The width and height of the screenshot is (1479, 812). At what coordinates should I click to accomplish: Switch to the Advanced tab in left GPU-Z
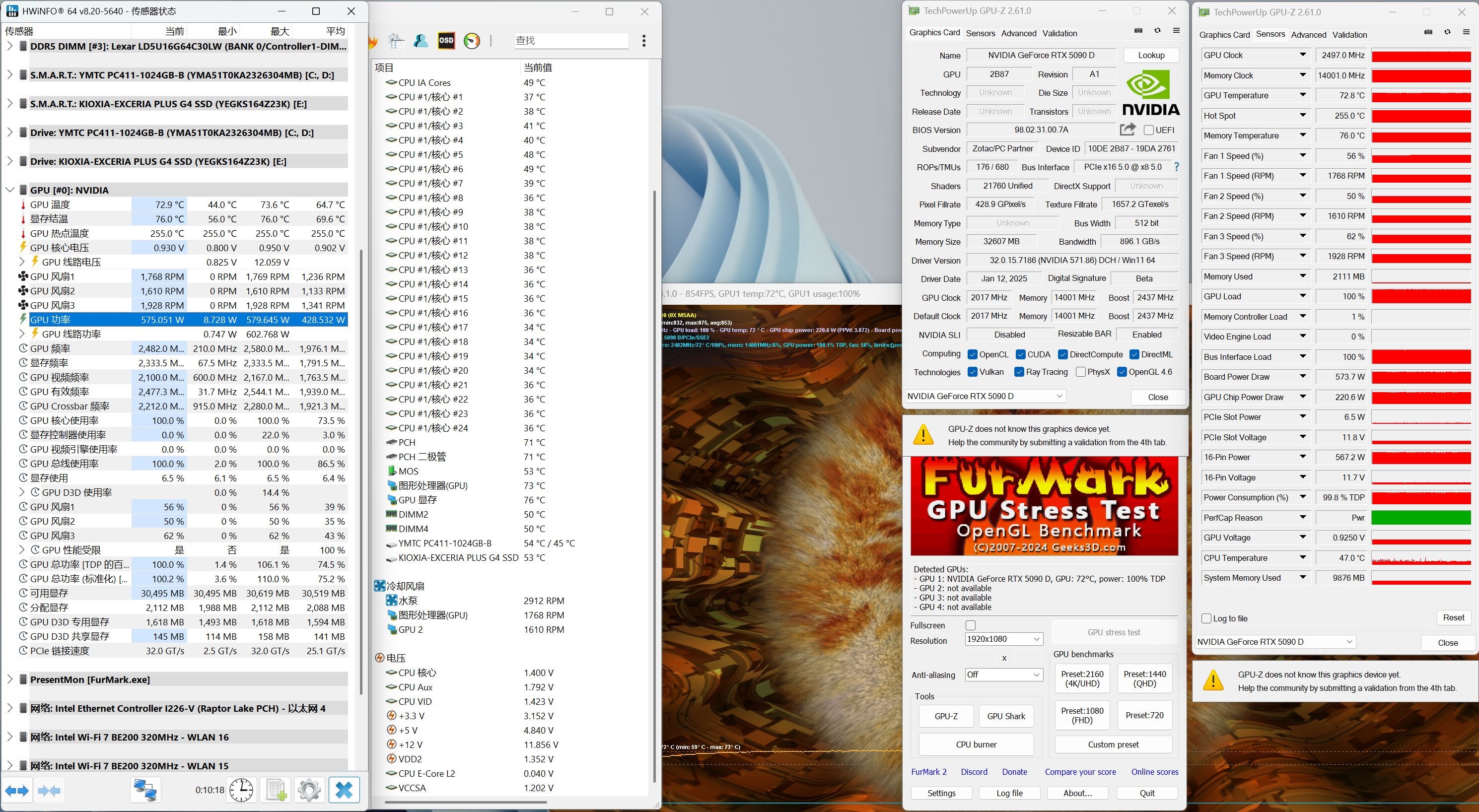[x=1019, y=33]
